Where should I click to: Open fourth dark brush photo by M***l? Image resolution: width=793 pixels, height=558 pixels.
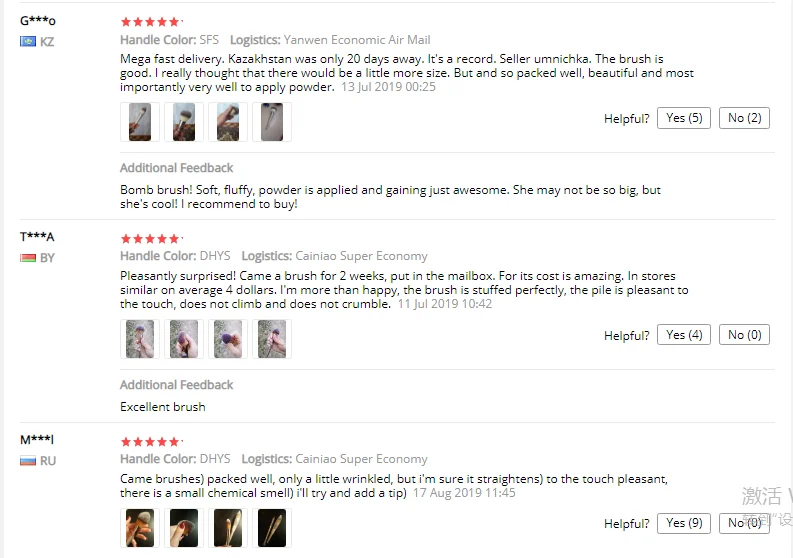pyautogui.click(x=272, y=528)
